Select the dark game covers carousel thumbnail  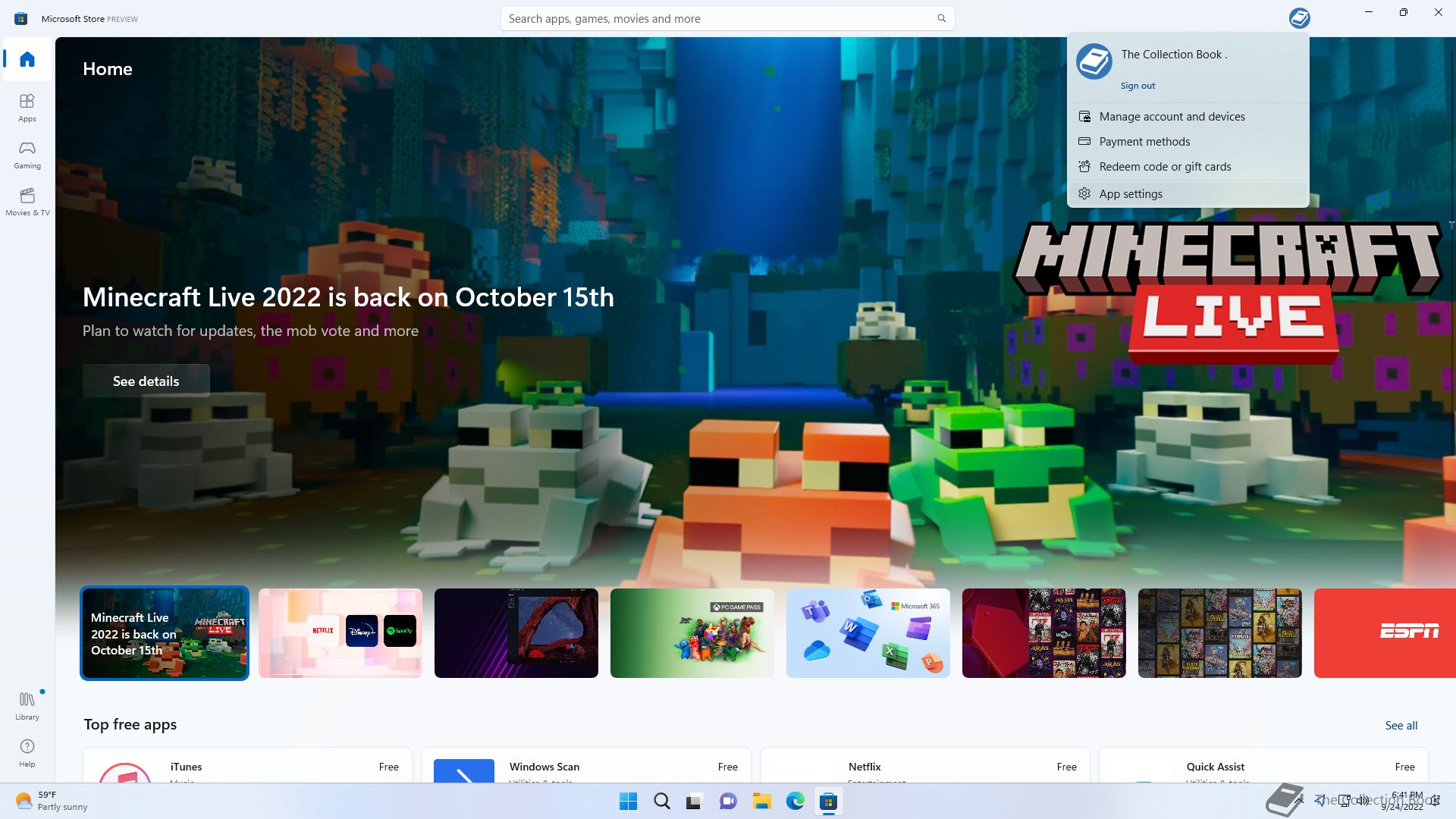[1220, 633]
